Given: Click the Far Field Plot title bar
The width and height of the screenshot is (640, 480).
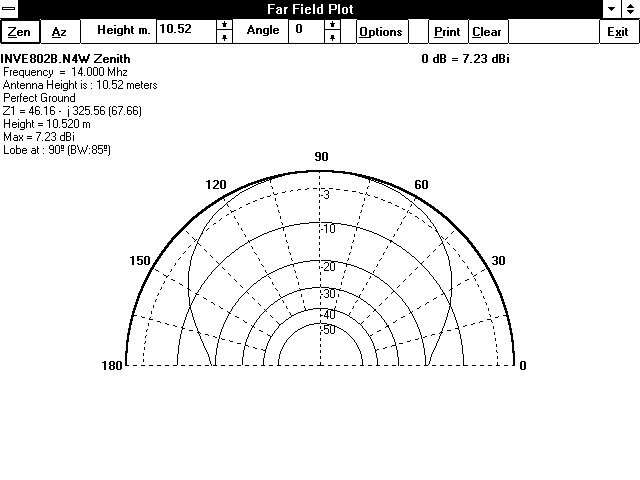Looking at the screenshot, I should [310, 9].
